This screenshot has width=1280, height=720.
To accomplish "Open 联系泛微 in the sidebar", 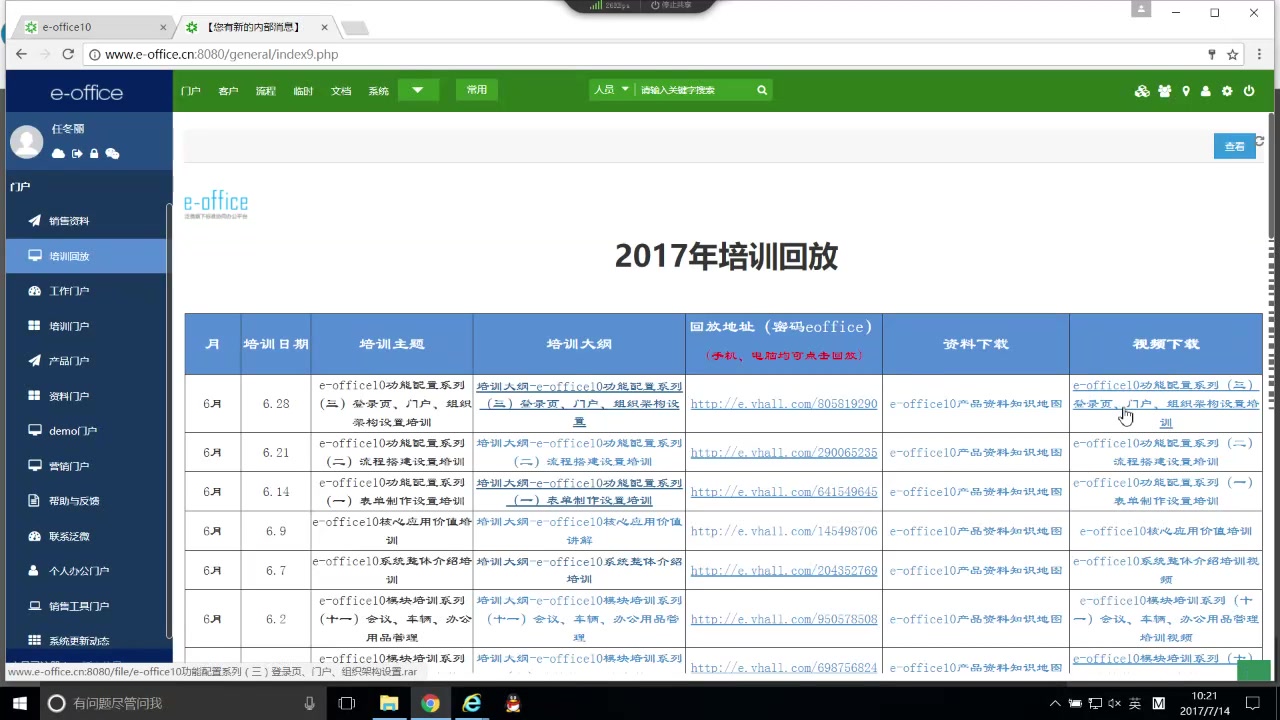I will point(86,536).
